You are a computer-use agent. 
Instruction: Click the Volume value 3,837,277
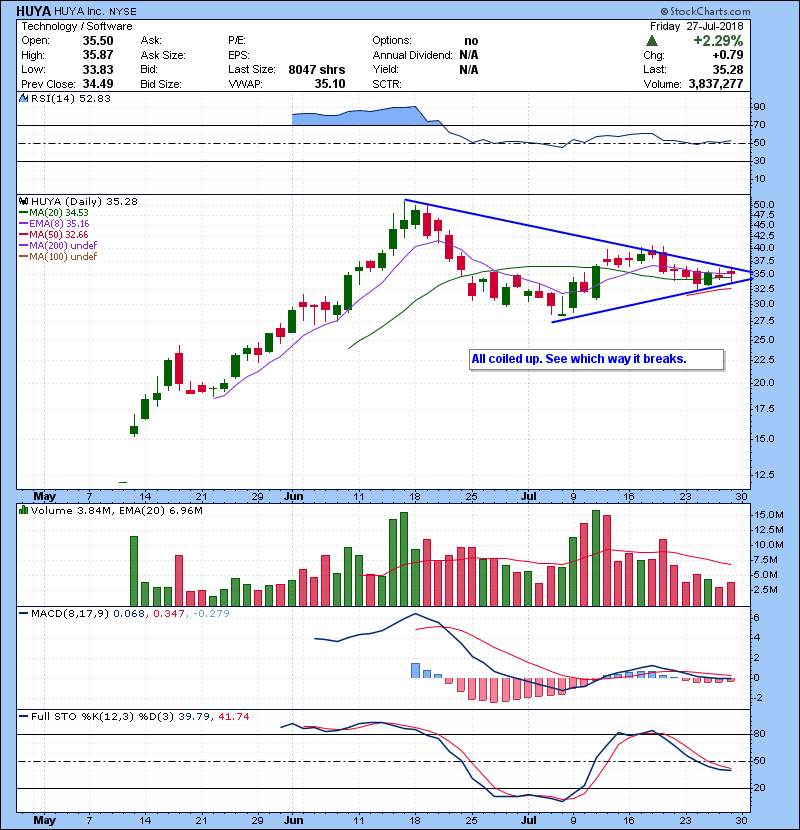(x=716, y=84)
